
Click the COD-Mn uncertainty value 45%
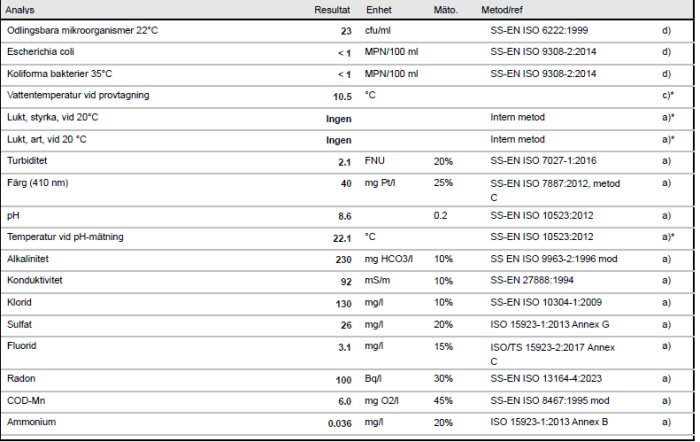(443, 402)
